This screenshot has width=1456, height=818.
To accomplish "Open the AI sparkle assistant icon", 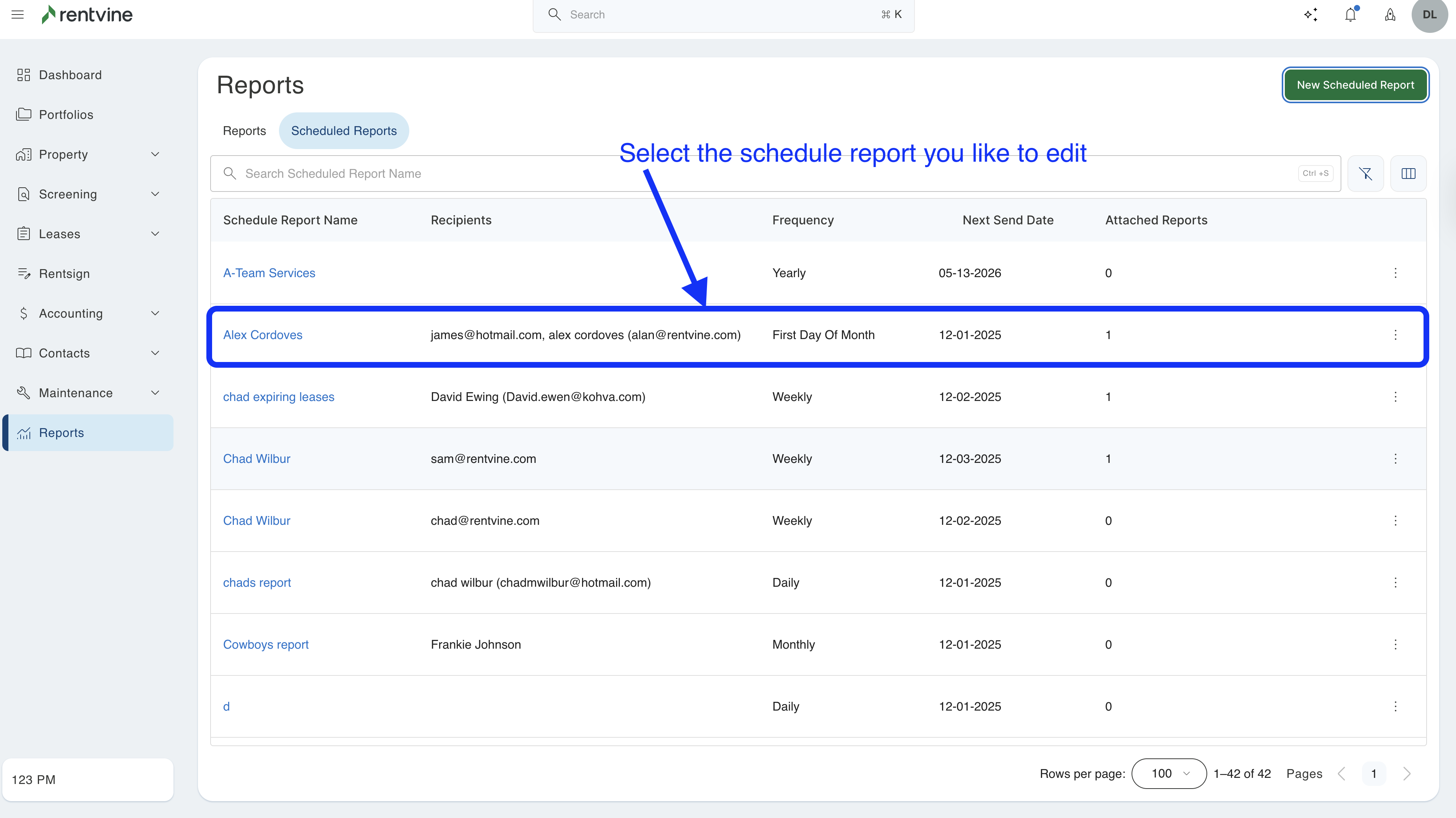I will [x=1311, y=15].
